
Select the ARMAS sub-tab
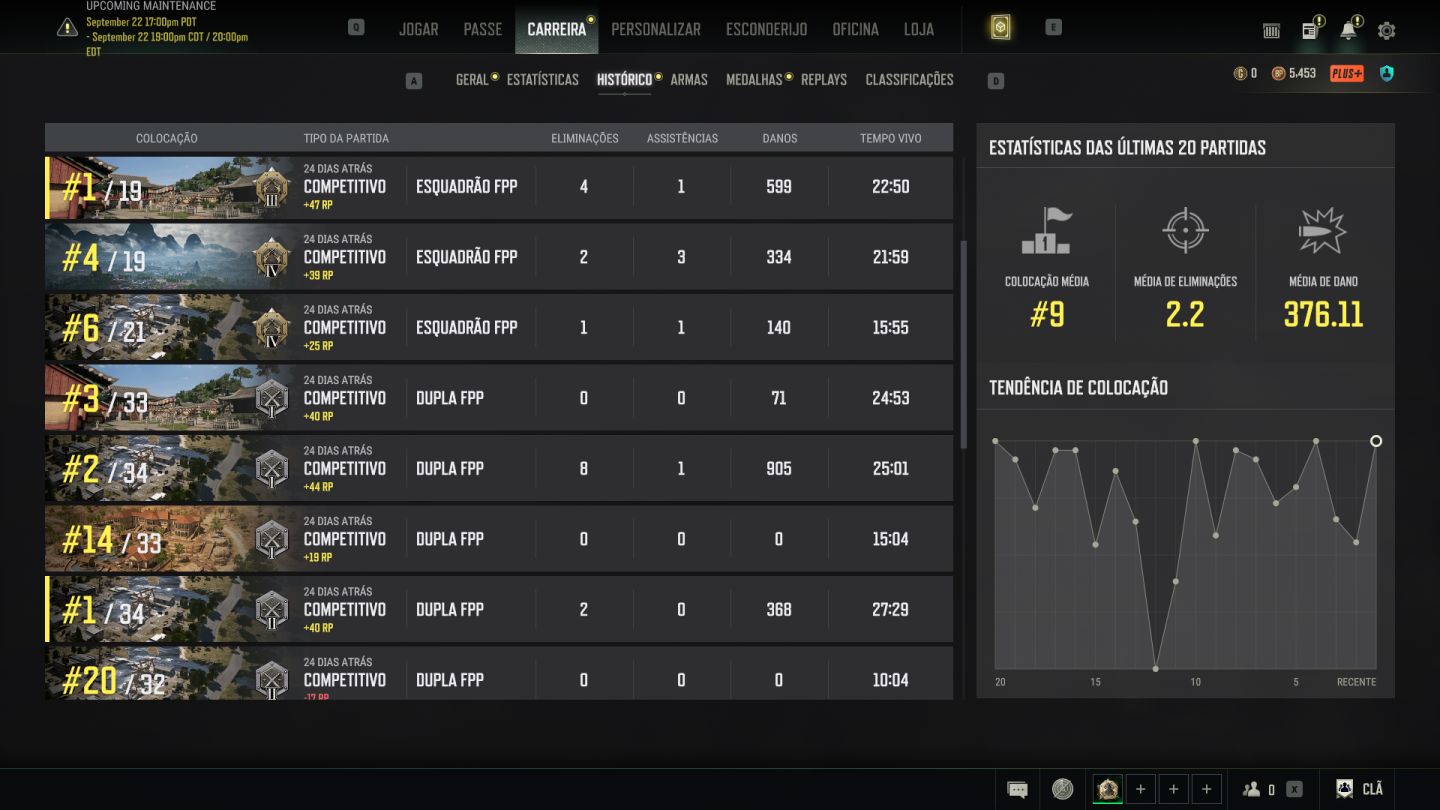coord(689,80)
